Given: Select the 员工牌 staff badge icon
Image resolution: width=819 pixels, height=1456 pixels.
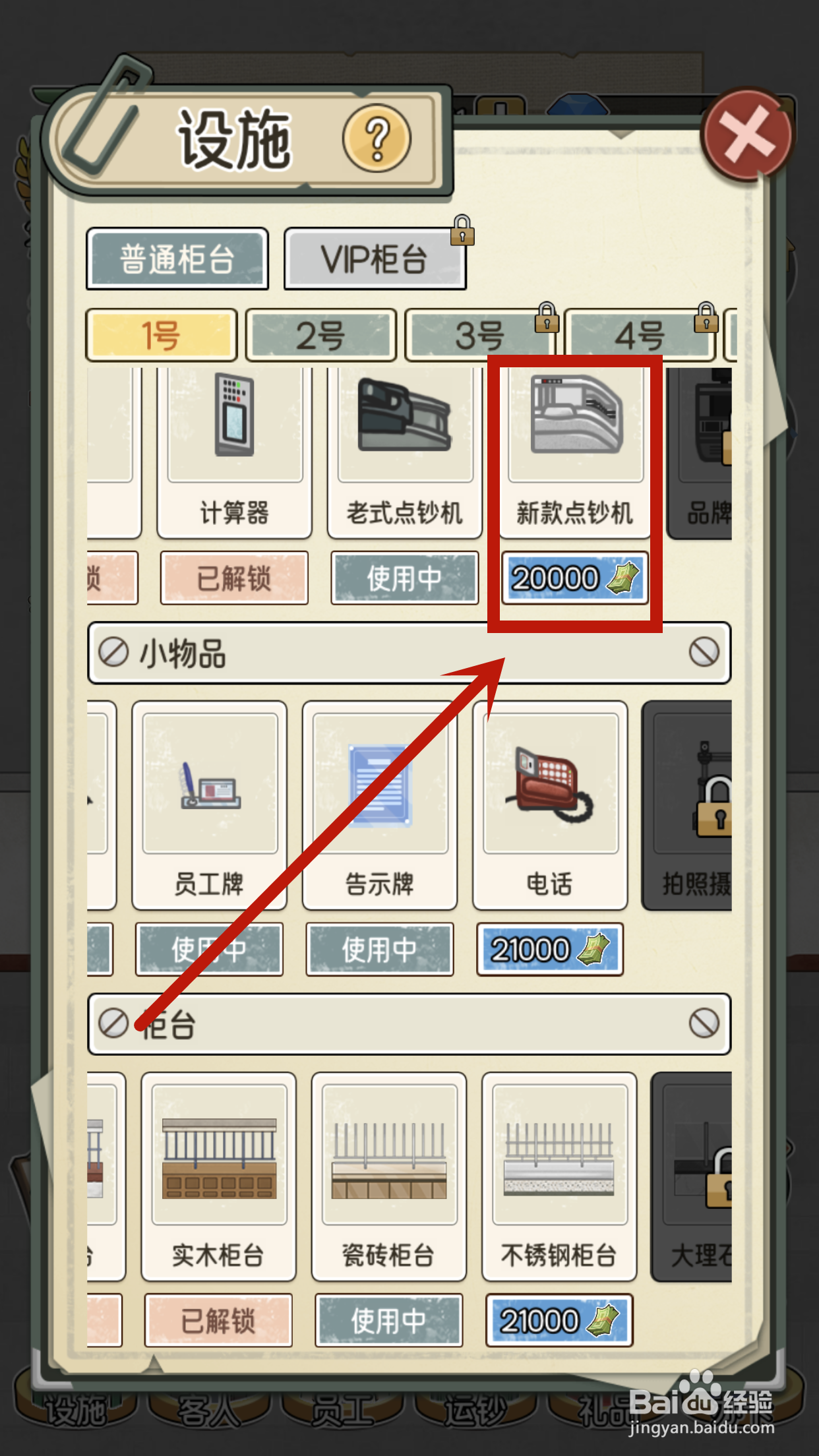Looking at the screenshot, I should [210, 783].
